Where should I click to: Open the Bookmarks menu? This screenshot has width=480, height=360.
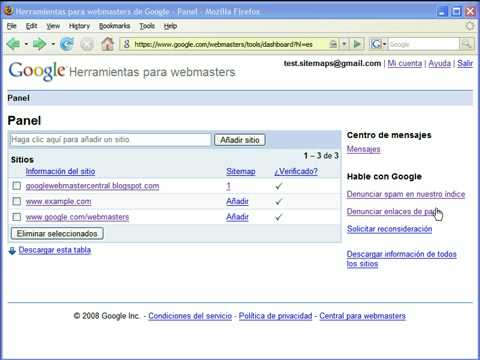coord(114,26)
